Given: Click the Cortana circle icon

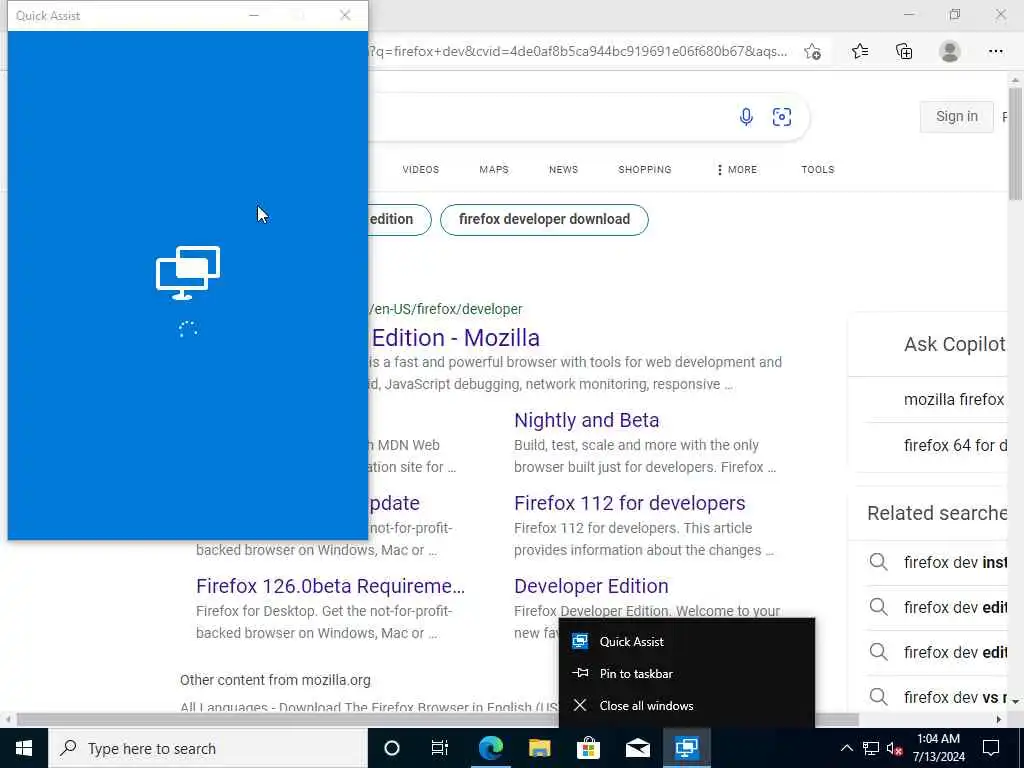Looking at the screenshot, I should [391, 748].
